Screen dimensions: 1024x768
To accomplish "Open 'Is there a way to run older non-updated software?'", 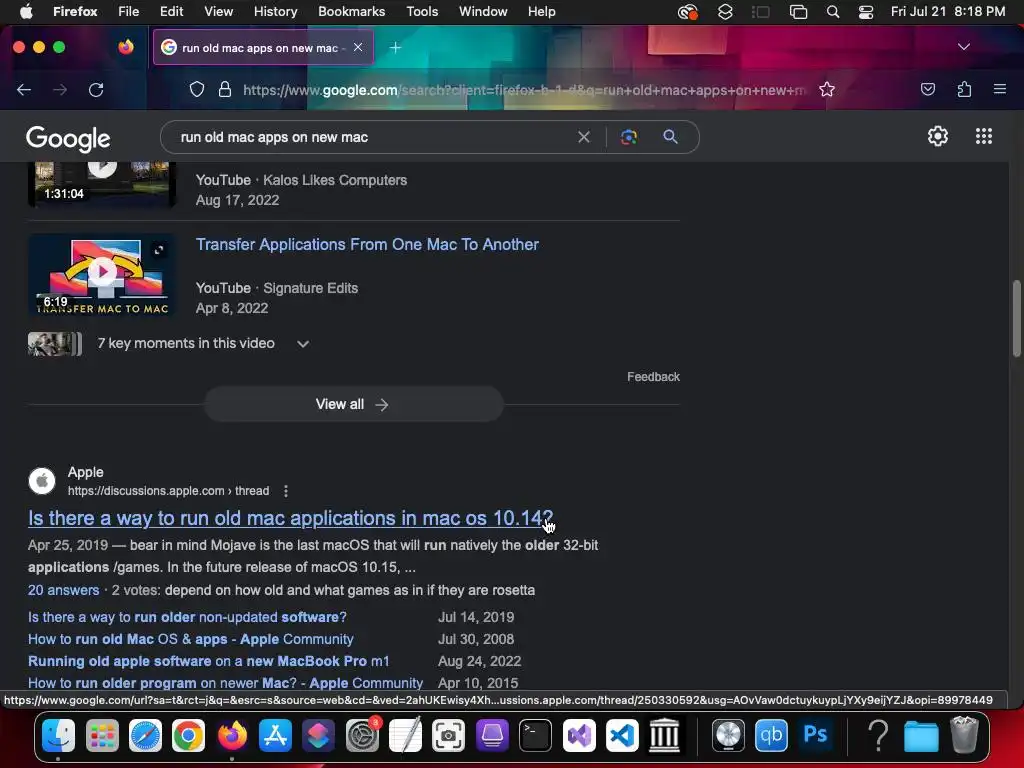I will [x=187, y=617].
